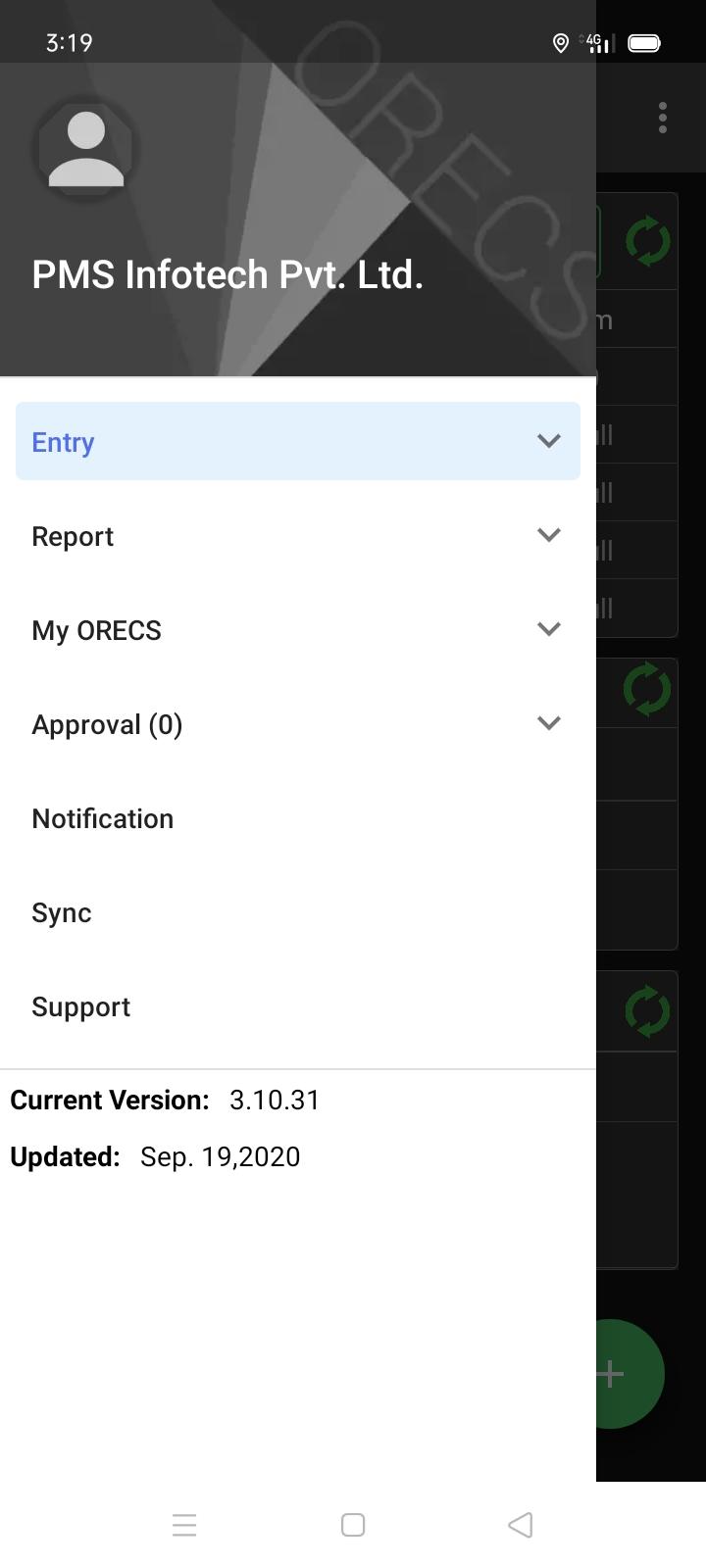Expand the My ORECS chevron

pos(549,629)
